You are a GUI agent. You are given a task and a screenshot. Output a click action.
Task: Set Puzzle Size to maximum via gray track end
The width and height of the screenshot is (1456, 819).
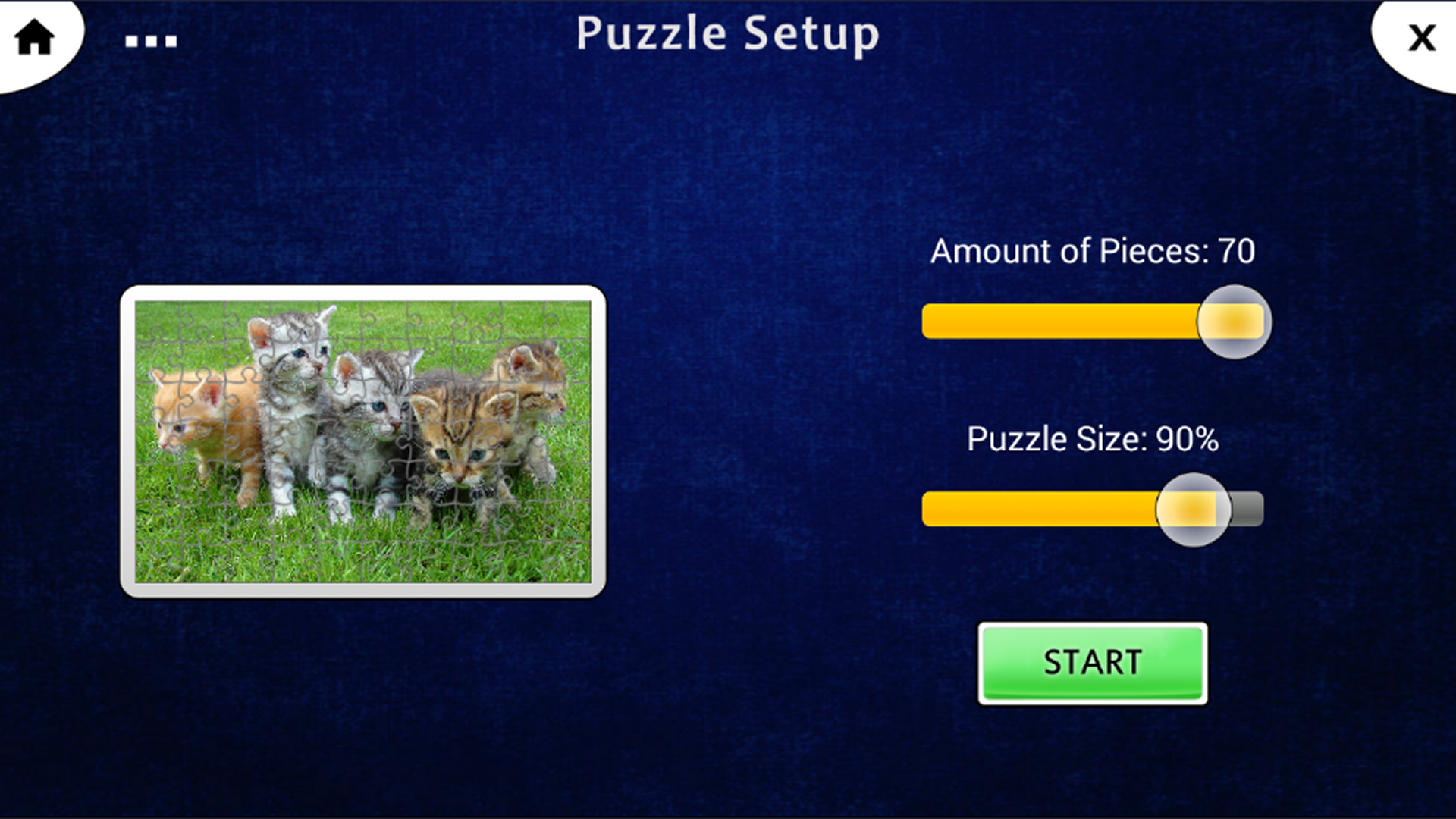(1249, 509)
